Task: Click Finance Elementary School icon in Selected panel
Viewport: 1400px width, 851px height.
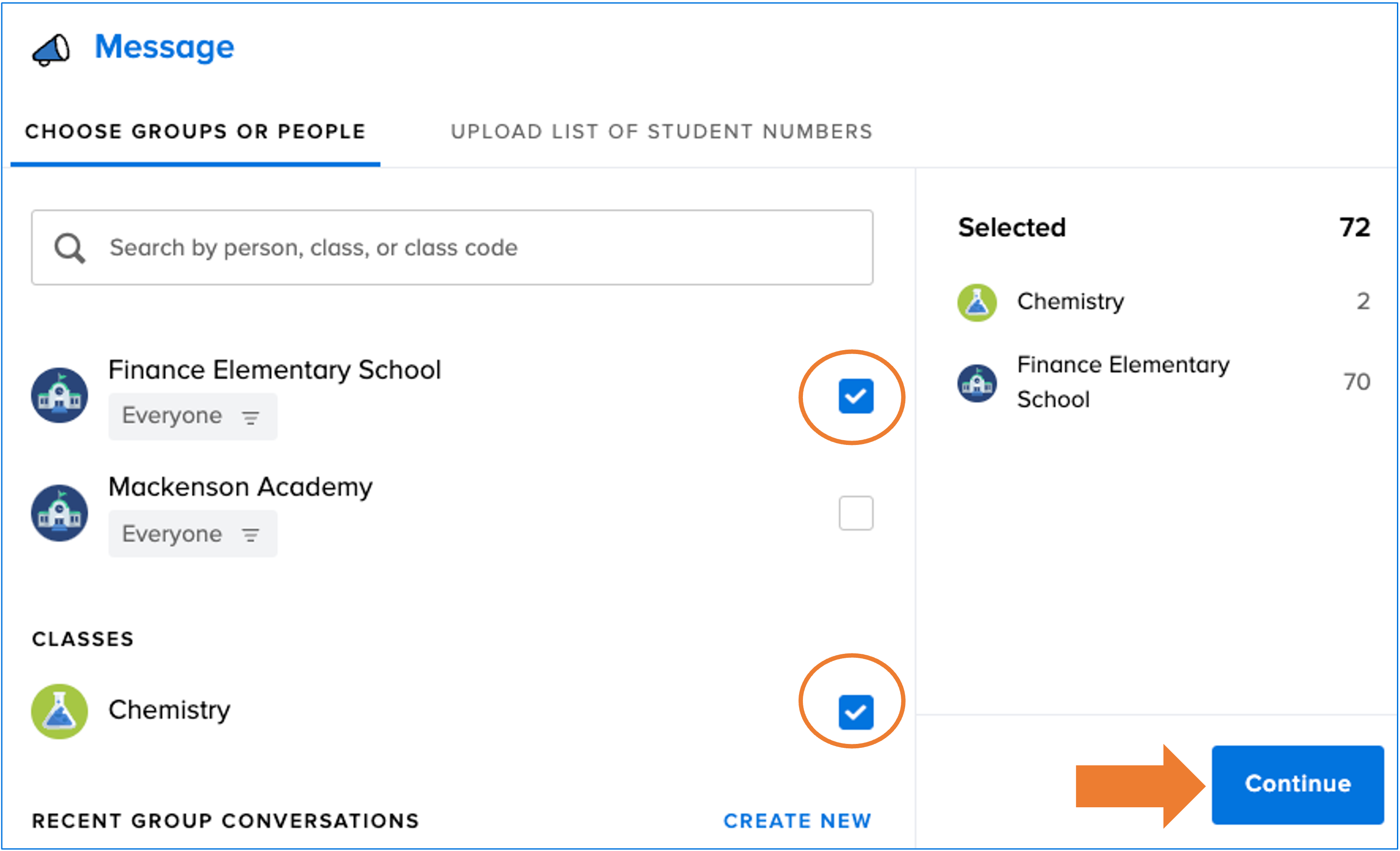Action: pos(977,383)
